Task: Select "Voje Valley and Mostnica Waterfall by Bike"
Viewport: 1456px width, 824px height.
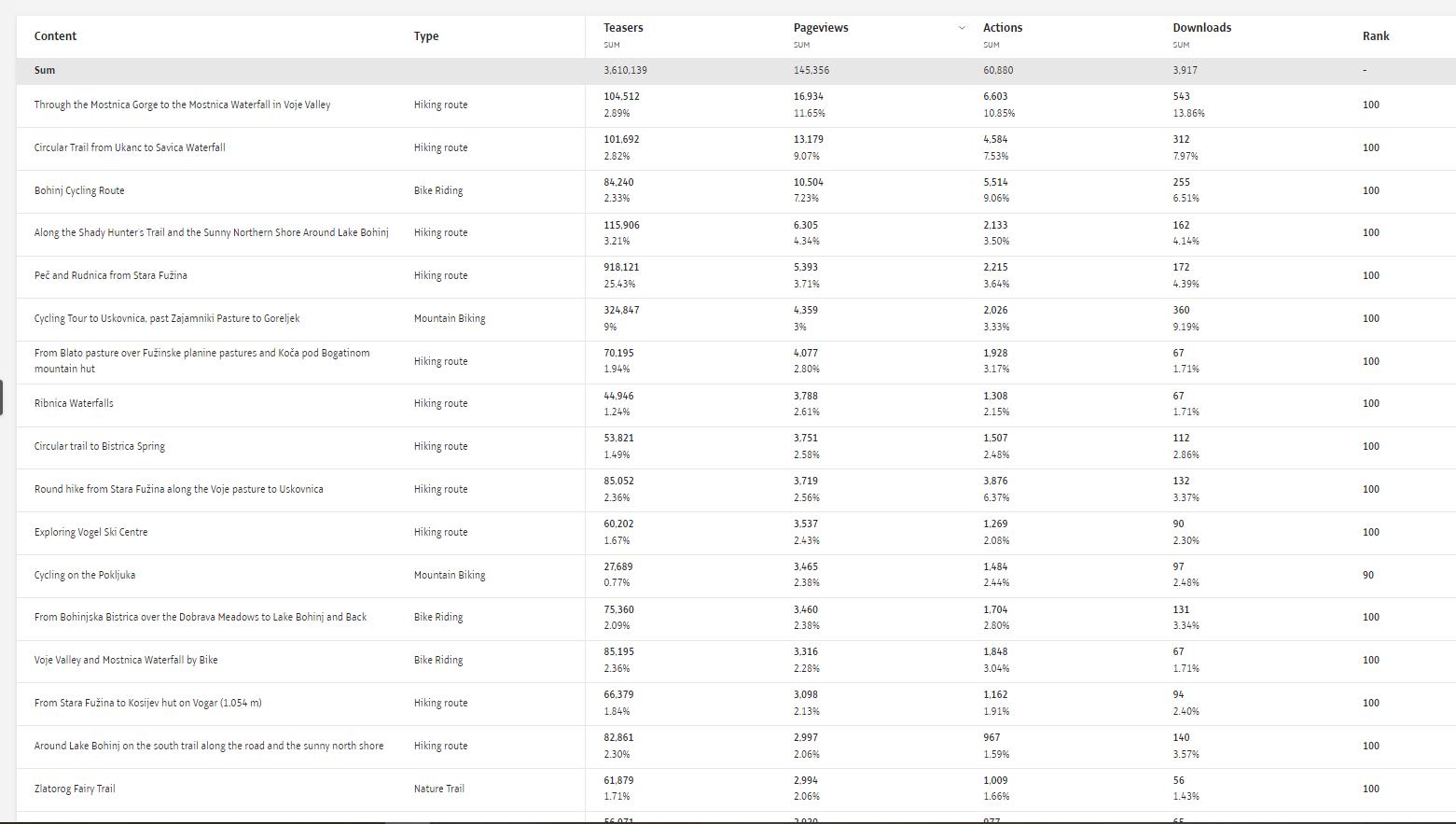Action: 126,660
